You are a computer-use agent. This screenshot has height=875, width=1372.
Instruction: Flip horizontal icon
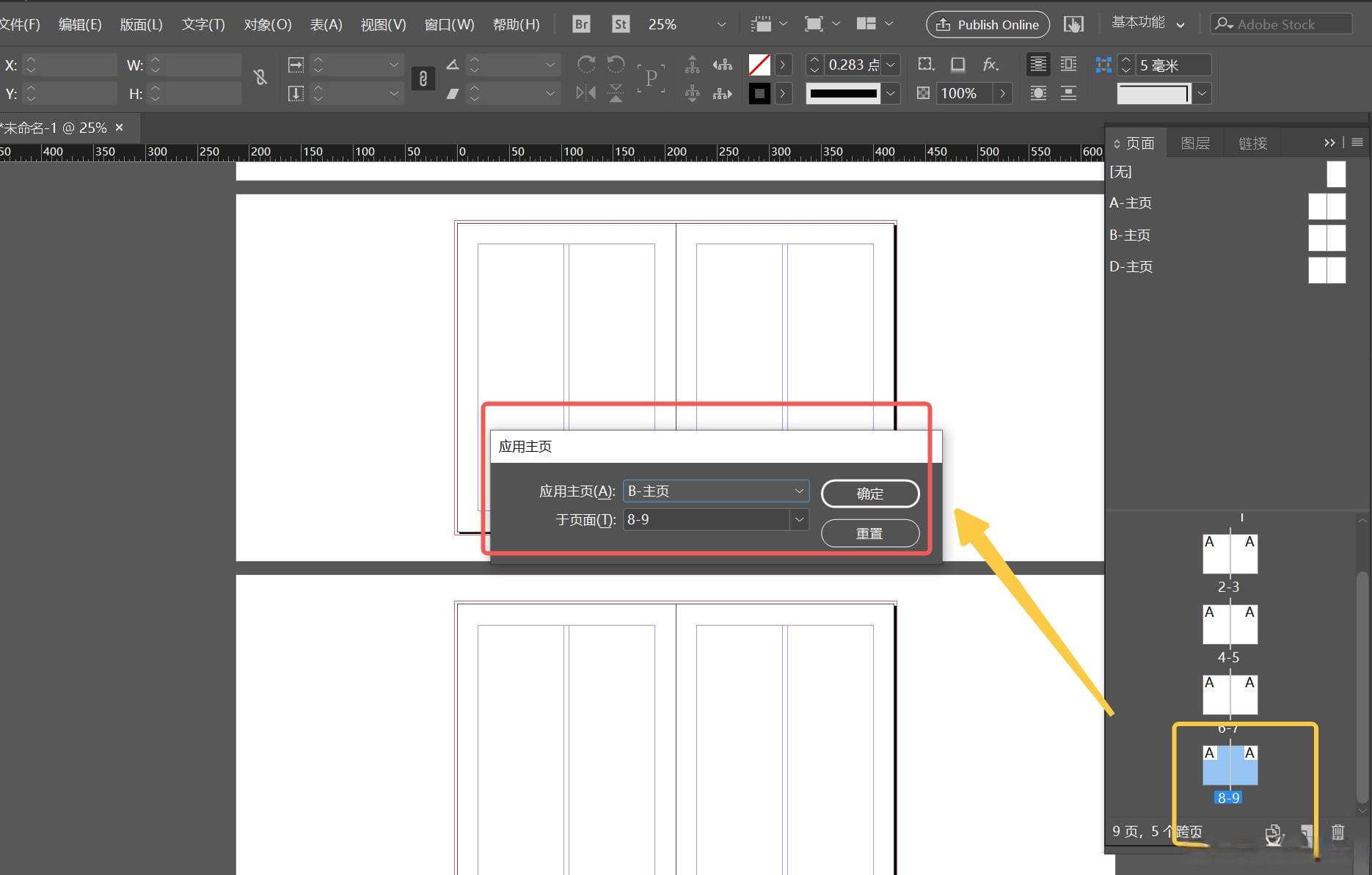(586, 93)
